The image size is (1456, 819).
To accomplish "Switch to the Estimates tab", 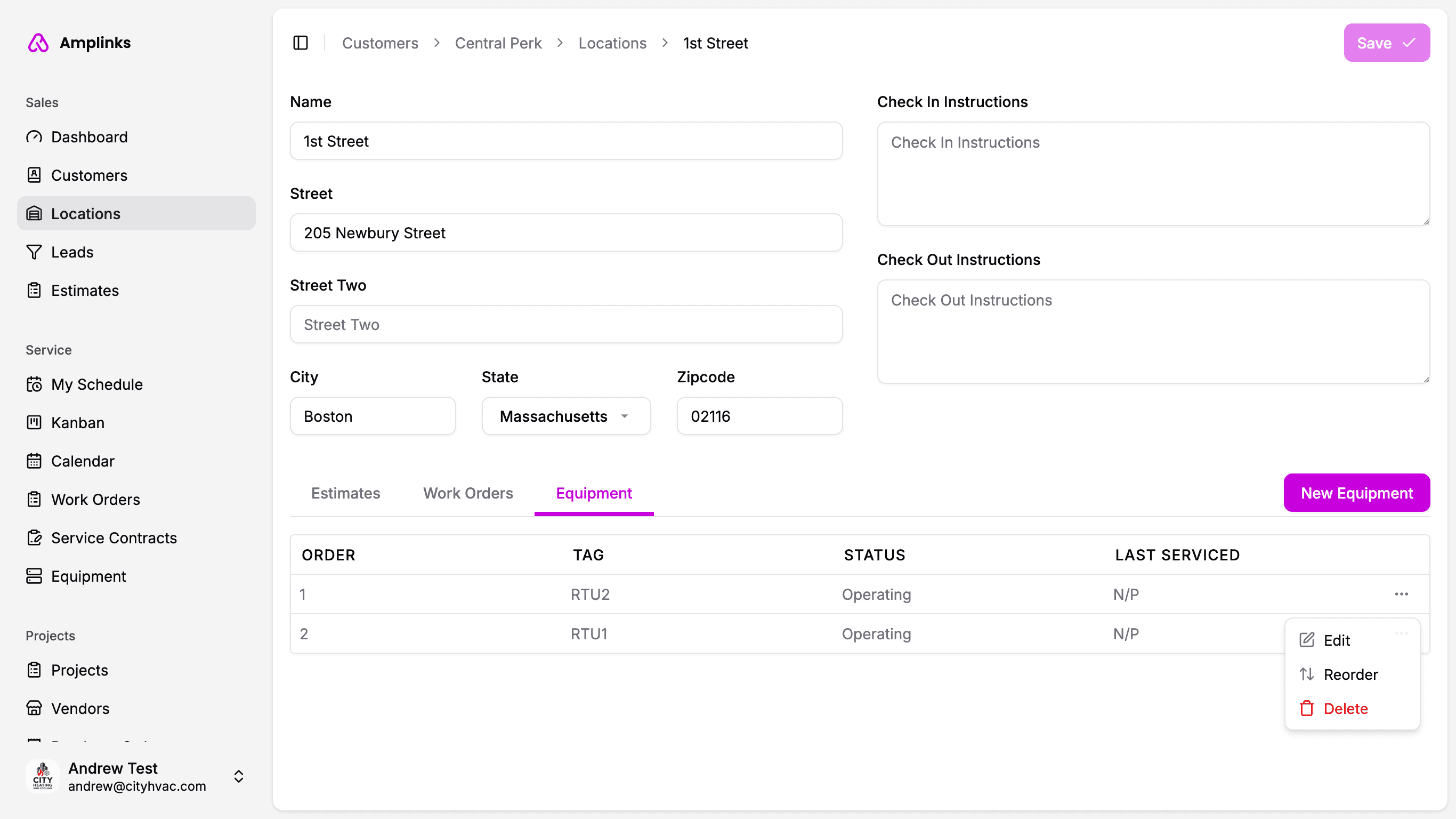I will click(345, 493).
